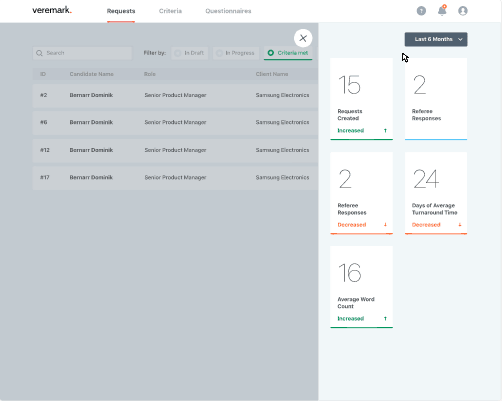Open the notifications bell icon
The width and height of the screenshot is (502, 401).
pos(442,11)
